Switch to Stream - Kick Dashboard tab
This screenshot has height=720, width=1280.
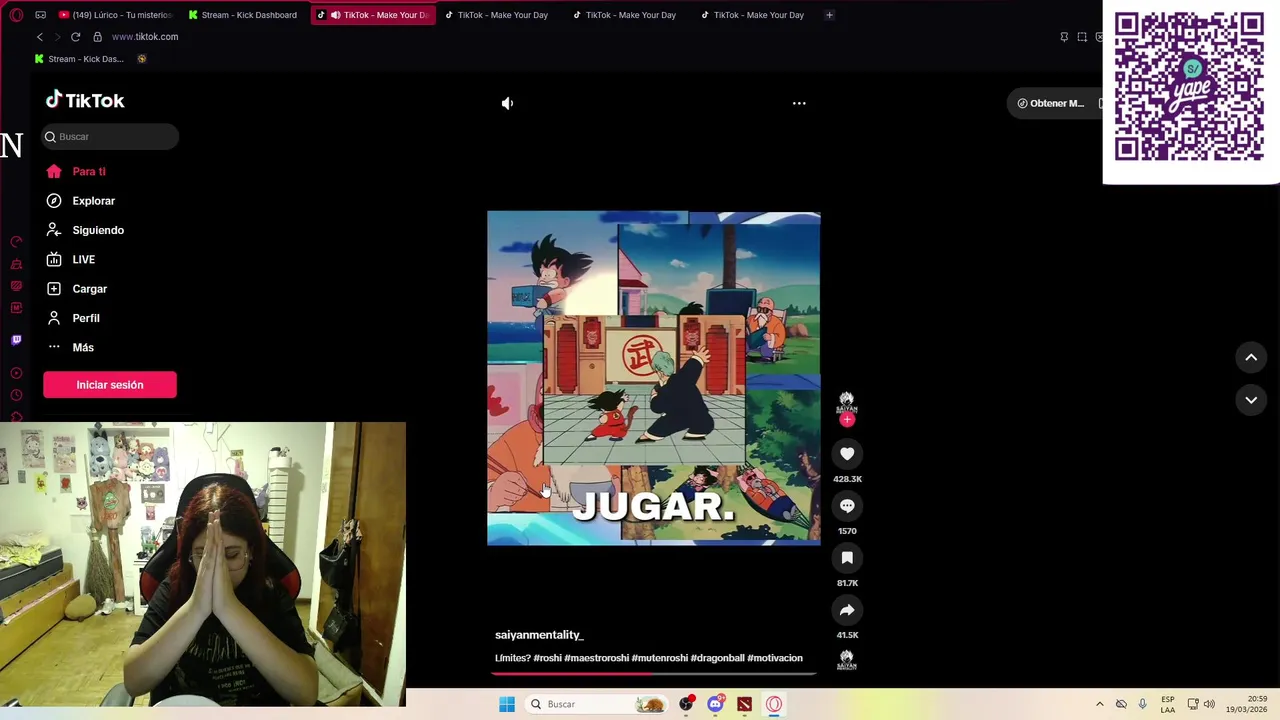tap(243, 15)
